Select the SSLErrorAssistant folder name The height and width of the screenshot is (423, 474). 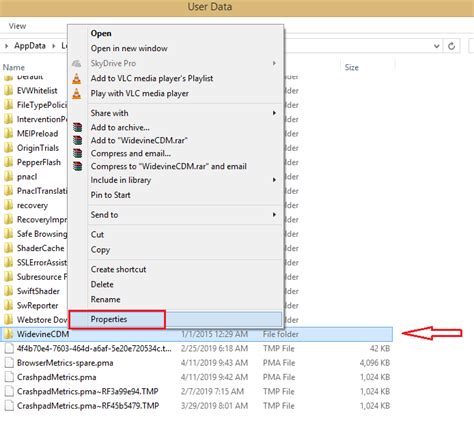(42, 262)
